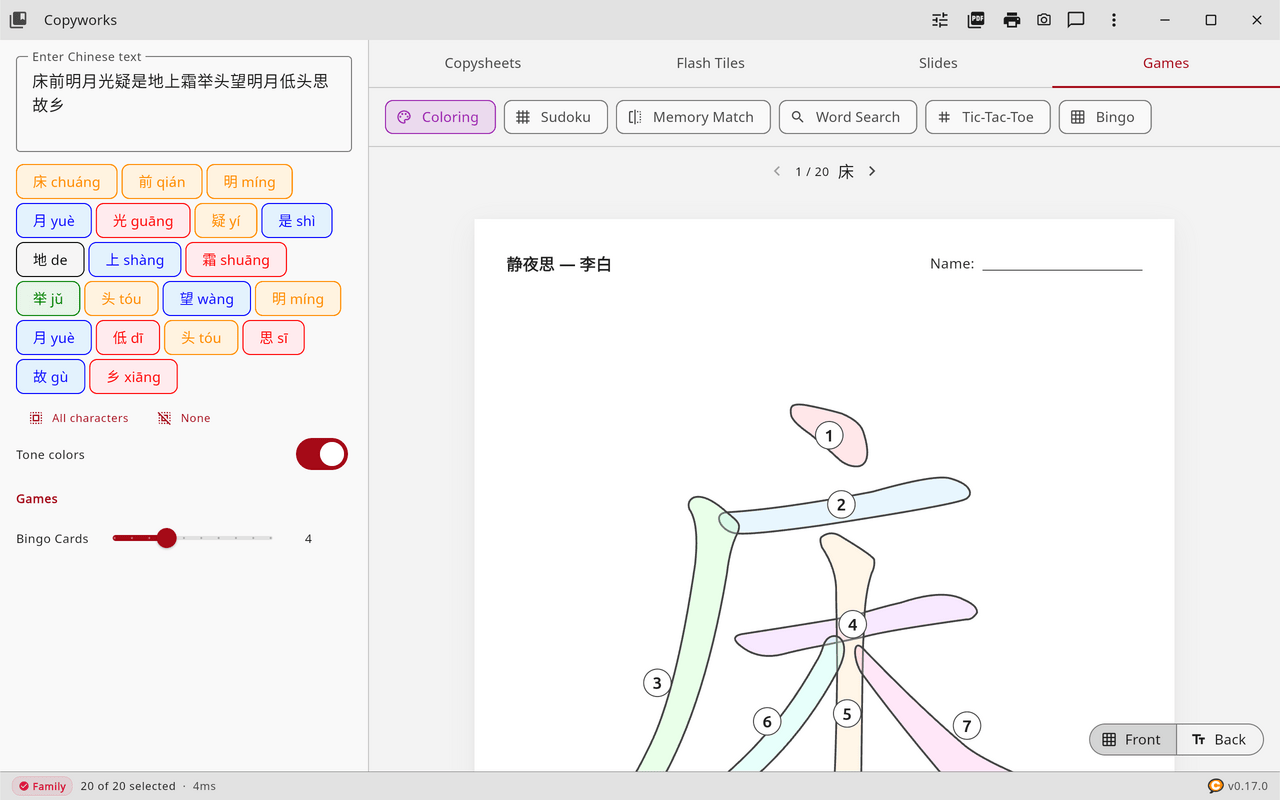
Task: Select the Coloring game chip
Action: tap(440, 117)
